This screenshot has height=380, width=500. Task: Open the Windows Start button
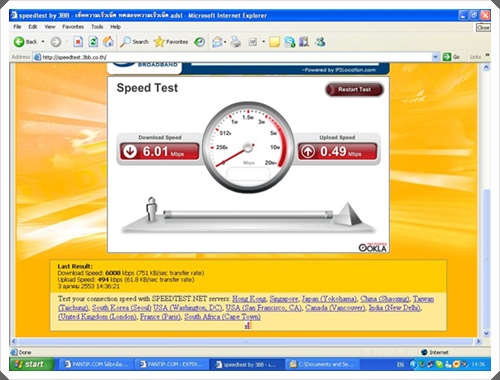(x=32, y=364)
